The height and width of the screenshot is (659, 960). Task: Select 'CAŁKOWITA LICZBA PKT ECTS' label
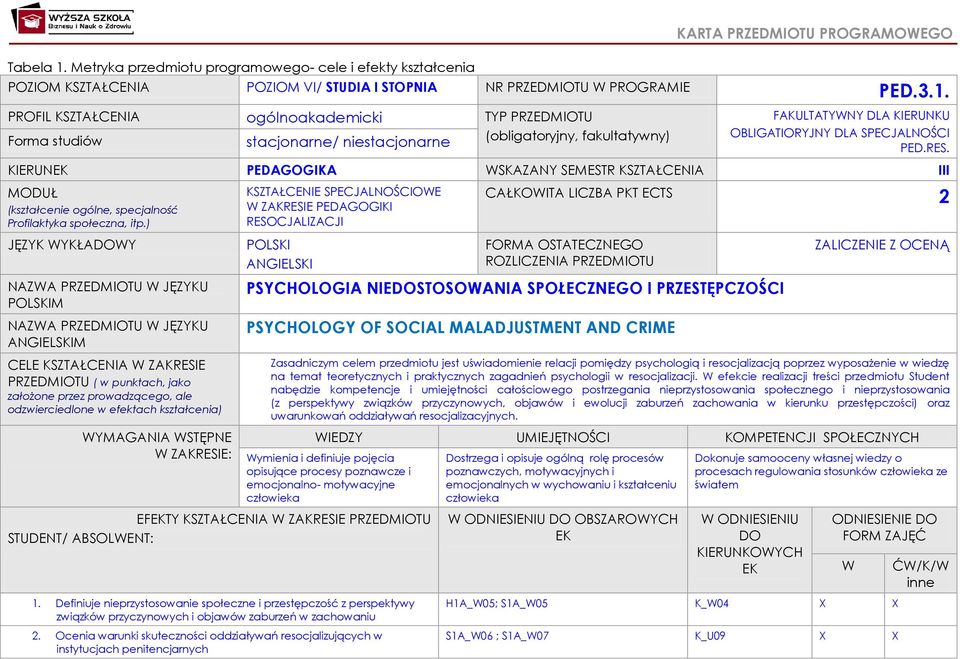click(579, 193)
